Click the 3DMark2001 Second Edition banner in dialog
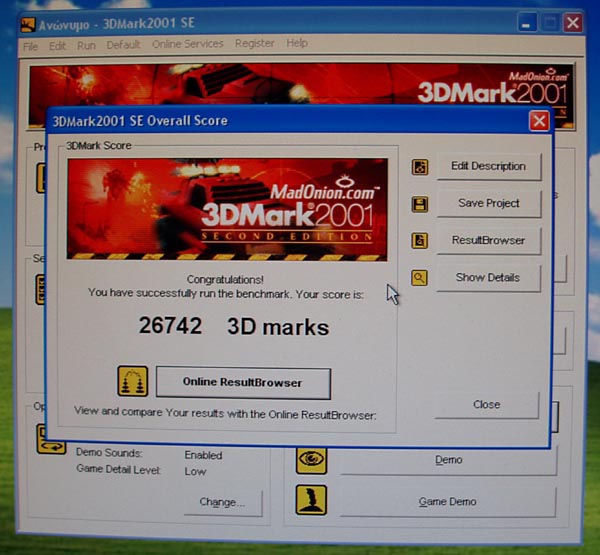The width and height of the screenshot is (600, 555). 227,209
